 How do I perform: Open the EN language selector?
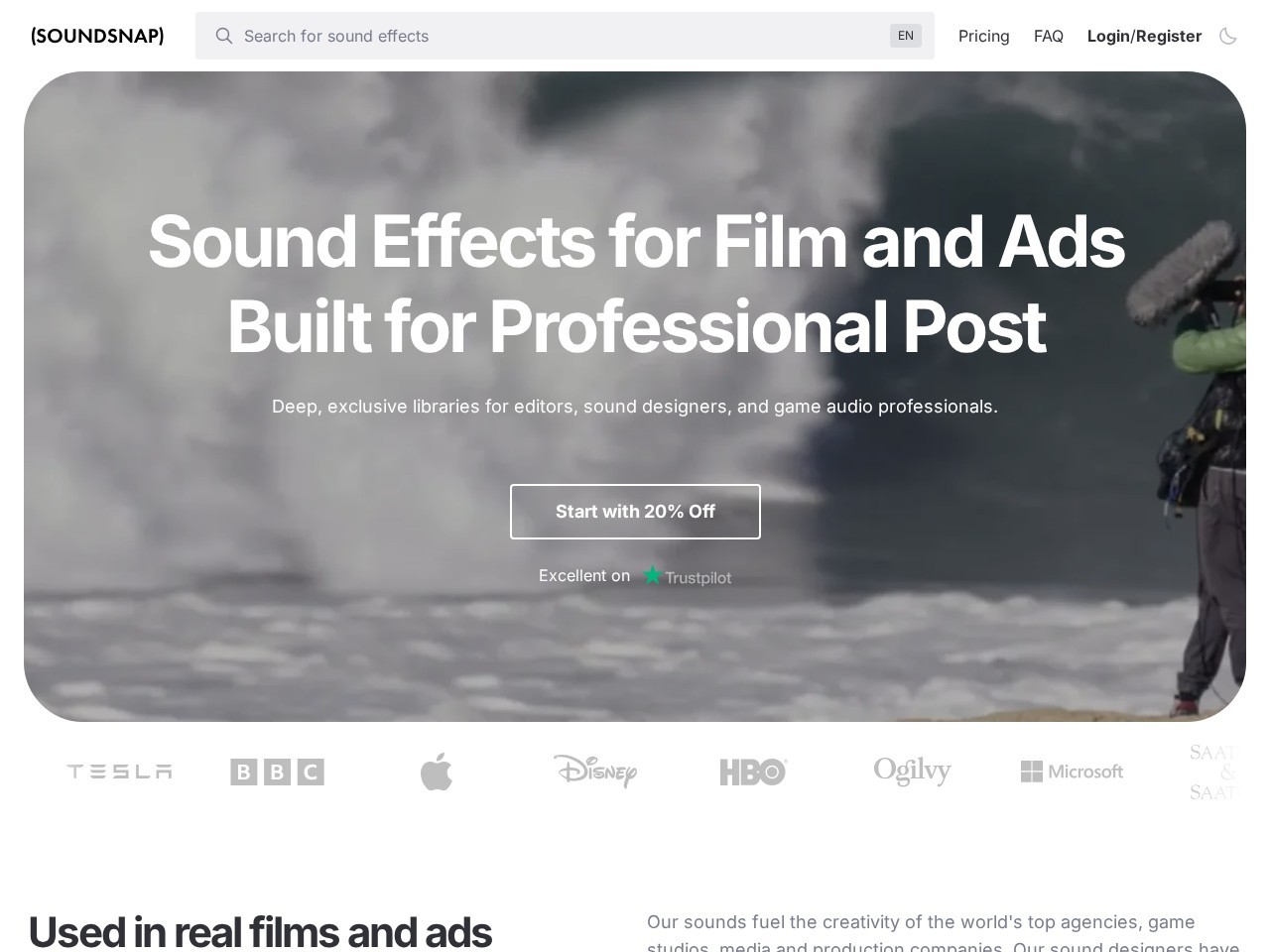905,36
